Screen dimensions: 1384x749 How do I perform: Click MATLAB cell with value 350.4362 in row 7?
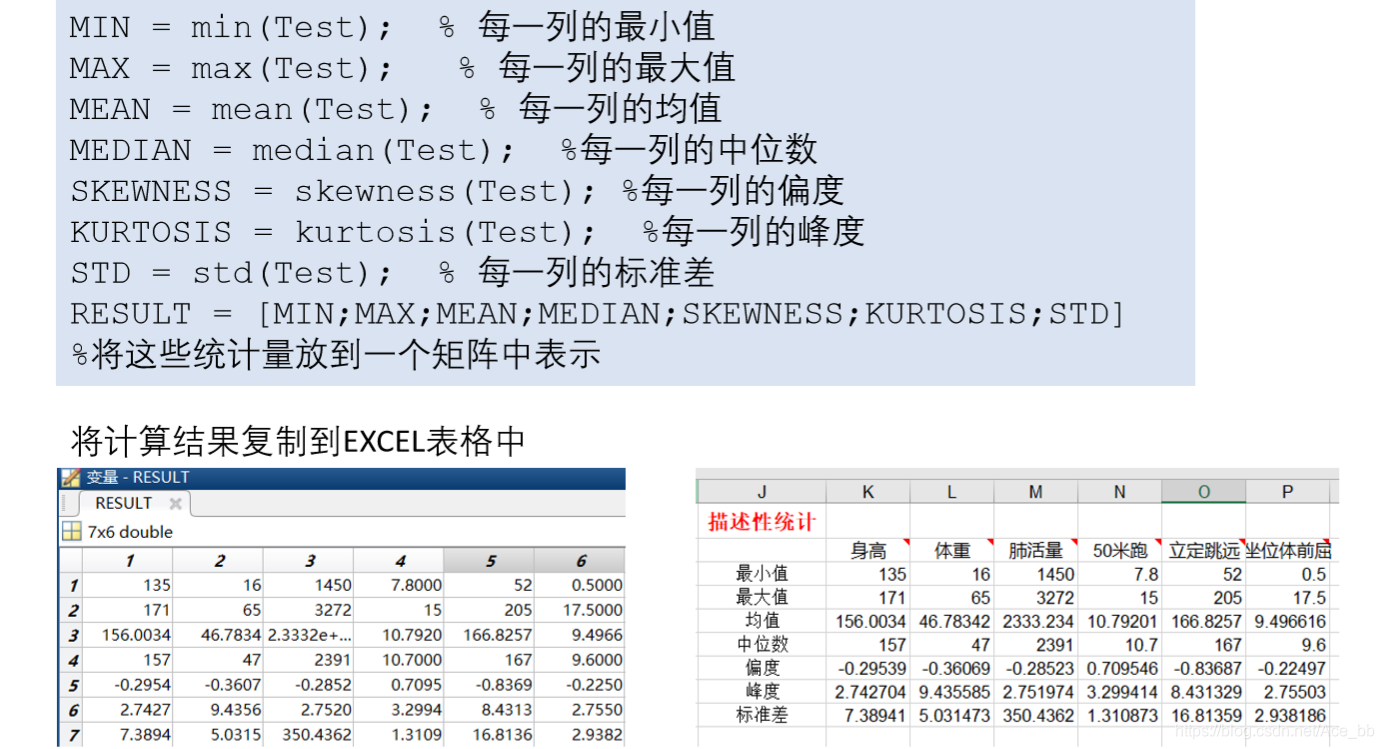(310, 735)
